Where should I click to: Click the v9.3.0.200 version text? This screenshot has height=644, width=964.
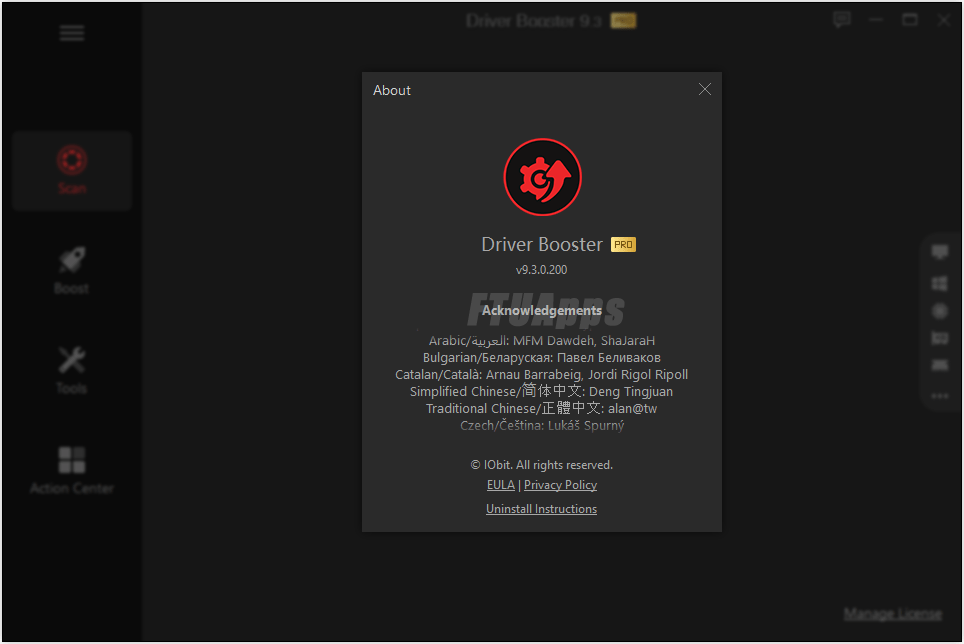pos(541,270)
